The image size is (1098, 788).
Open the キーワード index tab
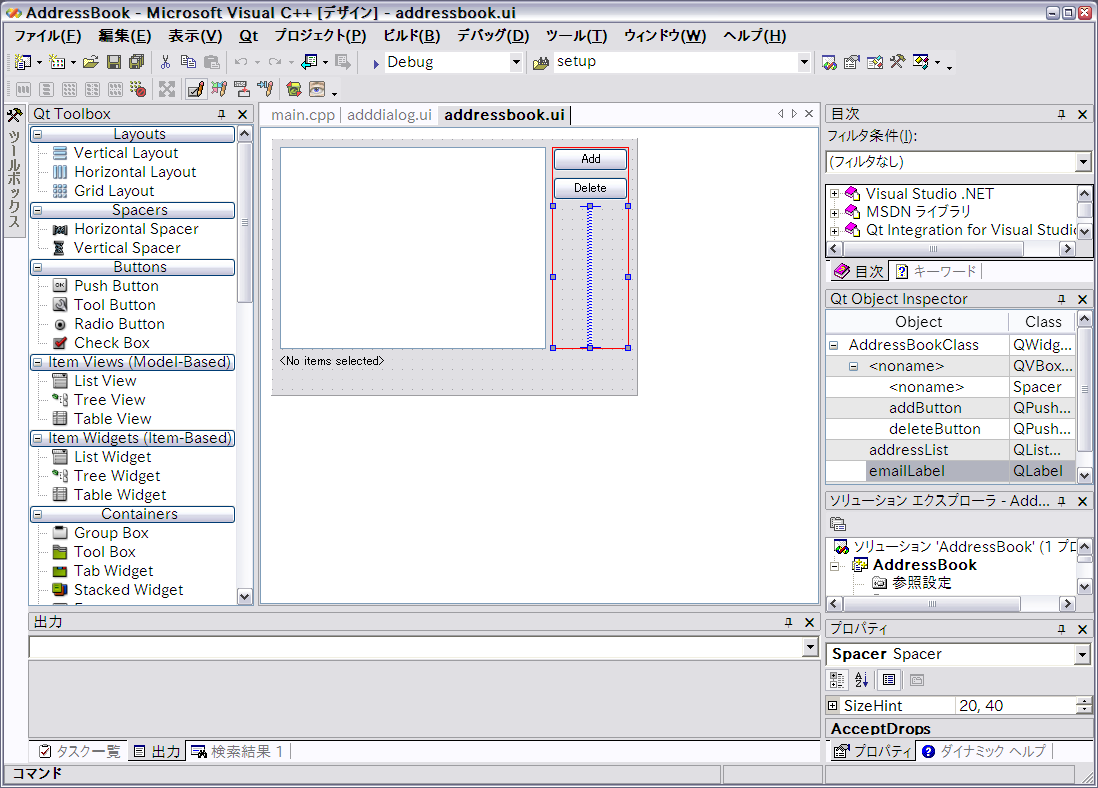[936, 272]
